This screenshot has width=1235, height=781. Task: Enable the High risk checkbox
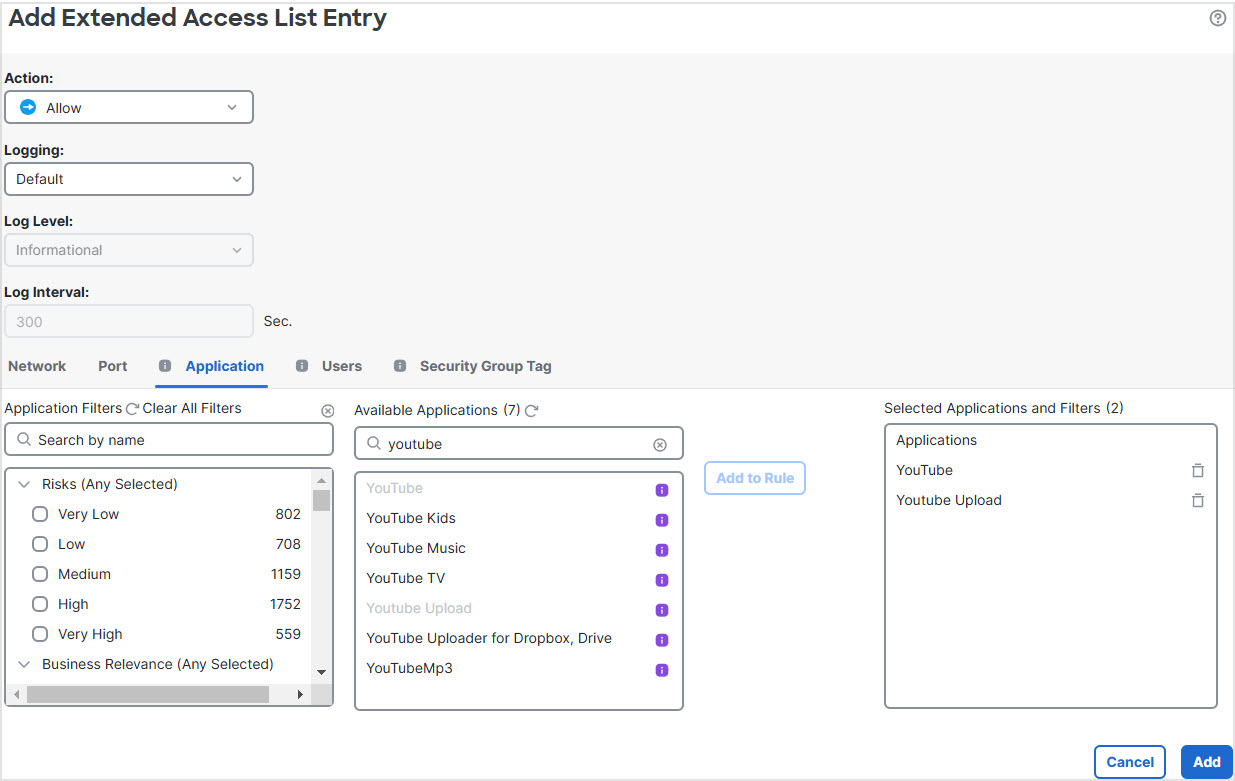tap(39, 604)
